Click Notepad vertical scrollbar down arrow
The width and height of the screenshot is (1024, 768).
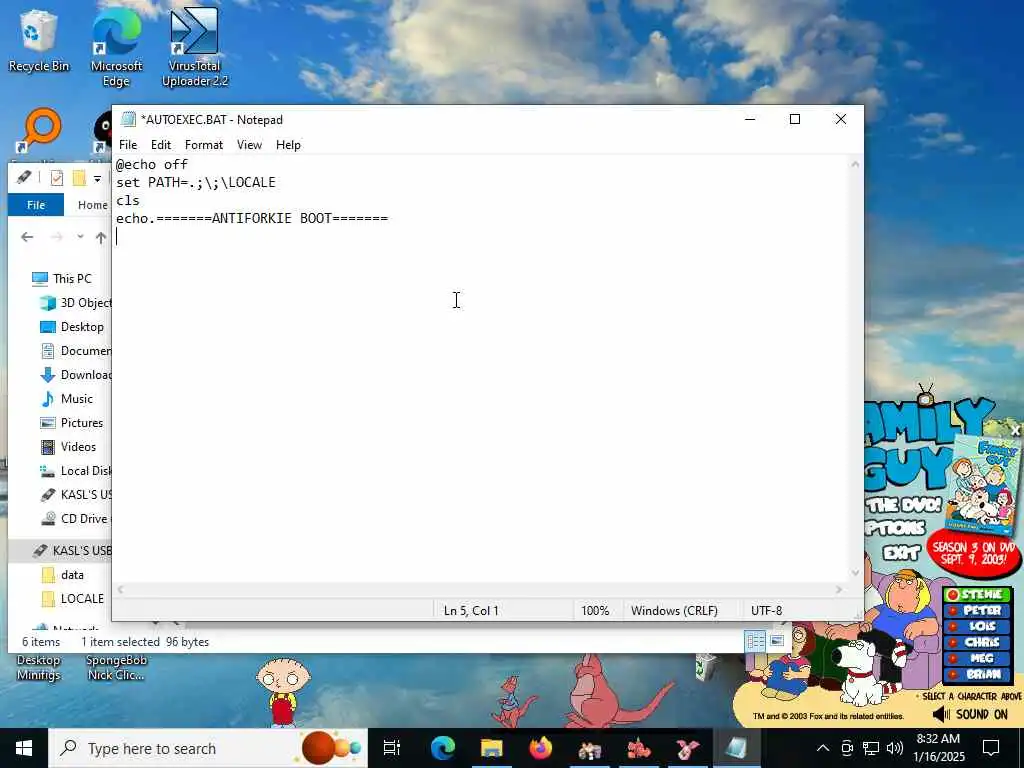tap(856, 573)
